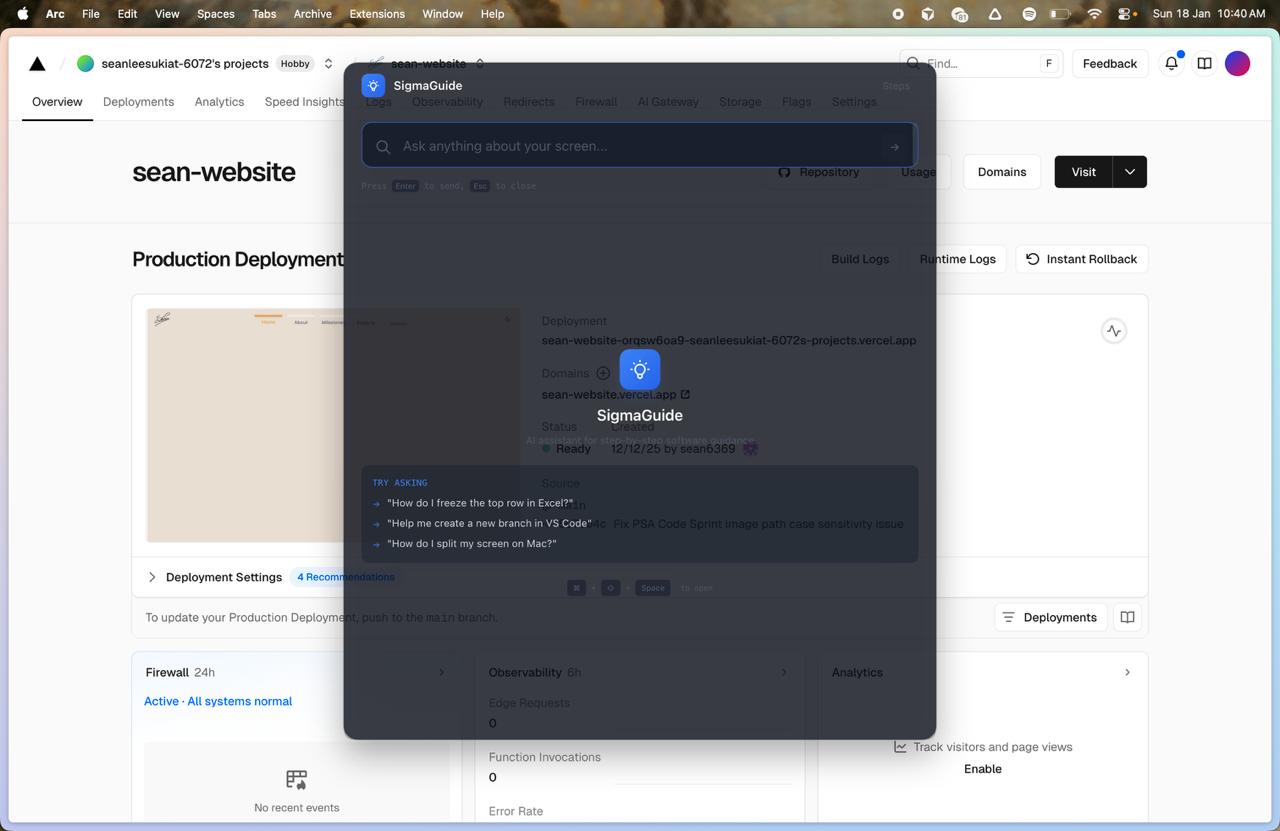Viewport: 1280px width, 831px height.
Task: Click the Find search field
Action: click(x=979, y=63)
